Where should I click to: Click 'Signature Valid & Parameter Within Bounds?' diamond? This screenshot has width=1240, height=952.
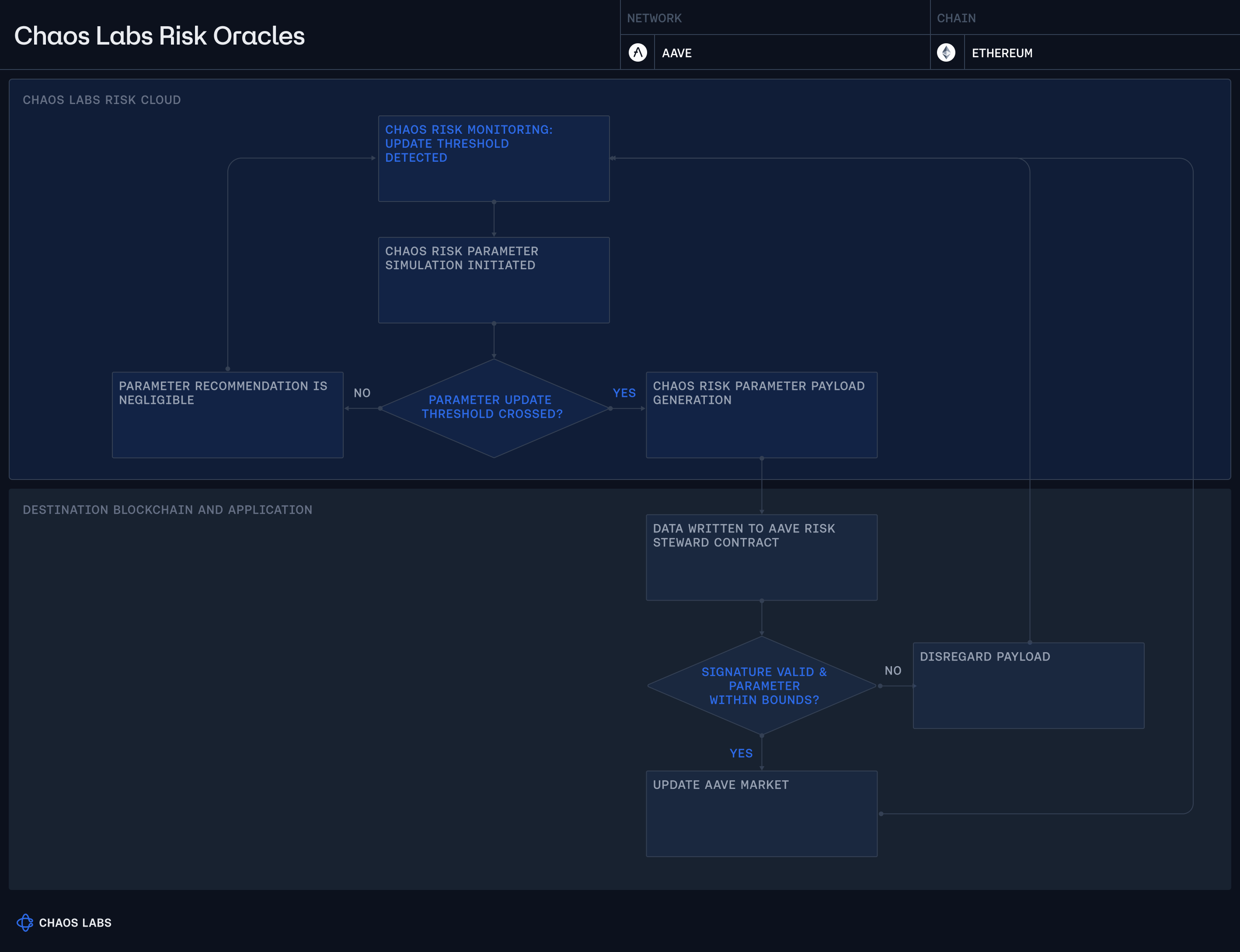[x=762, y=686]
